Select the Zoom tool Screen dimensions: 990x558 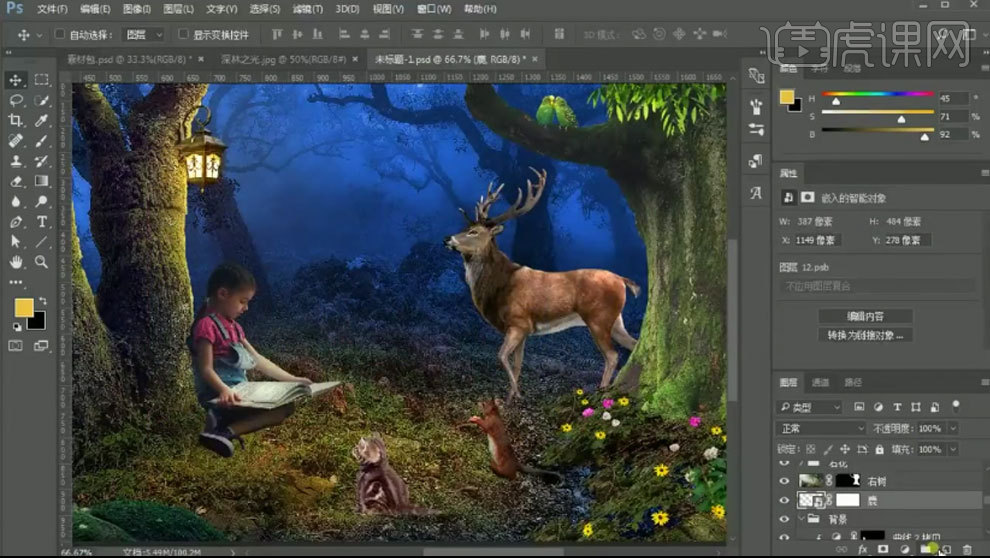(42, 262)
